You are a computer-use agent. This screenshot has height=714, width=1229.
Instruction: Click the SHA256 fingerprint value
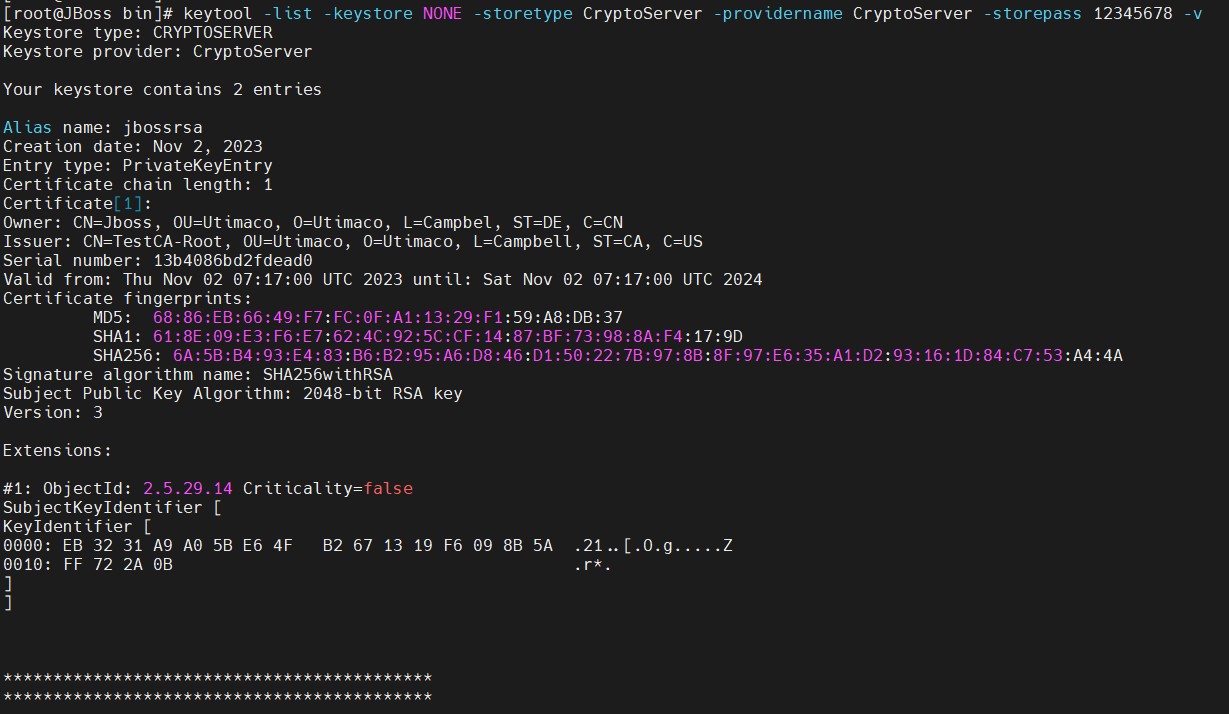[648, 355]
